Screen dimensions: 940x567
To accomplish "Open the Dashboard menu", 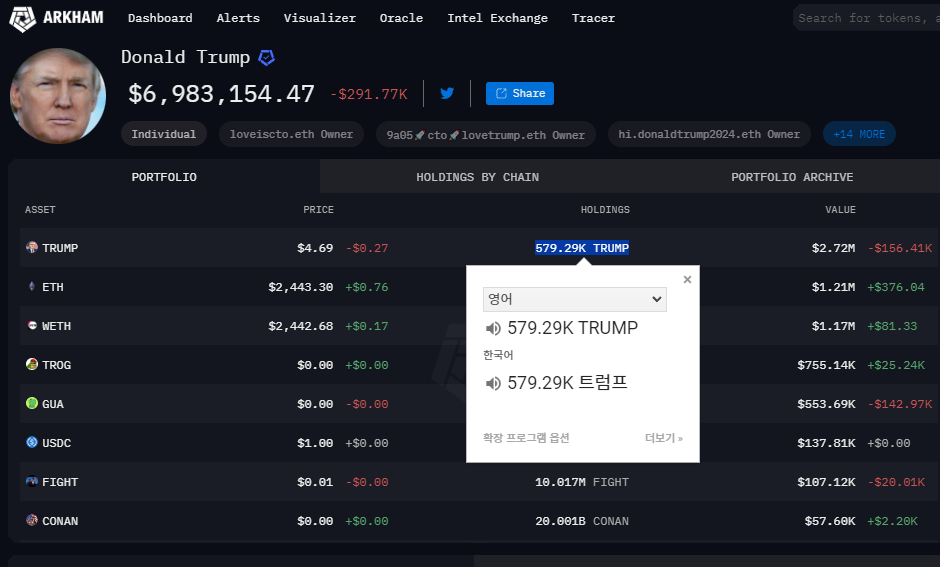I will pyautogui.click(x=160, y=18).
